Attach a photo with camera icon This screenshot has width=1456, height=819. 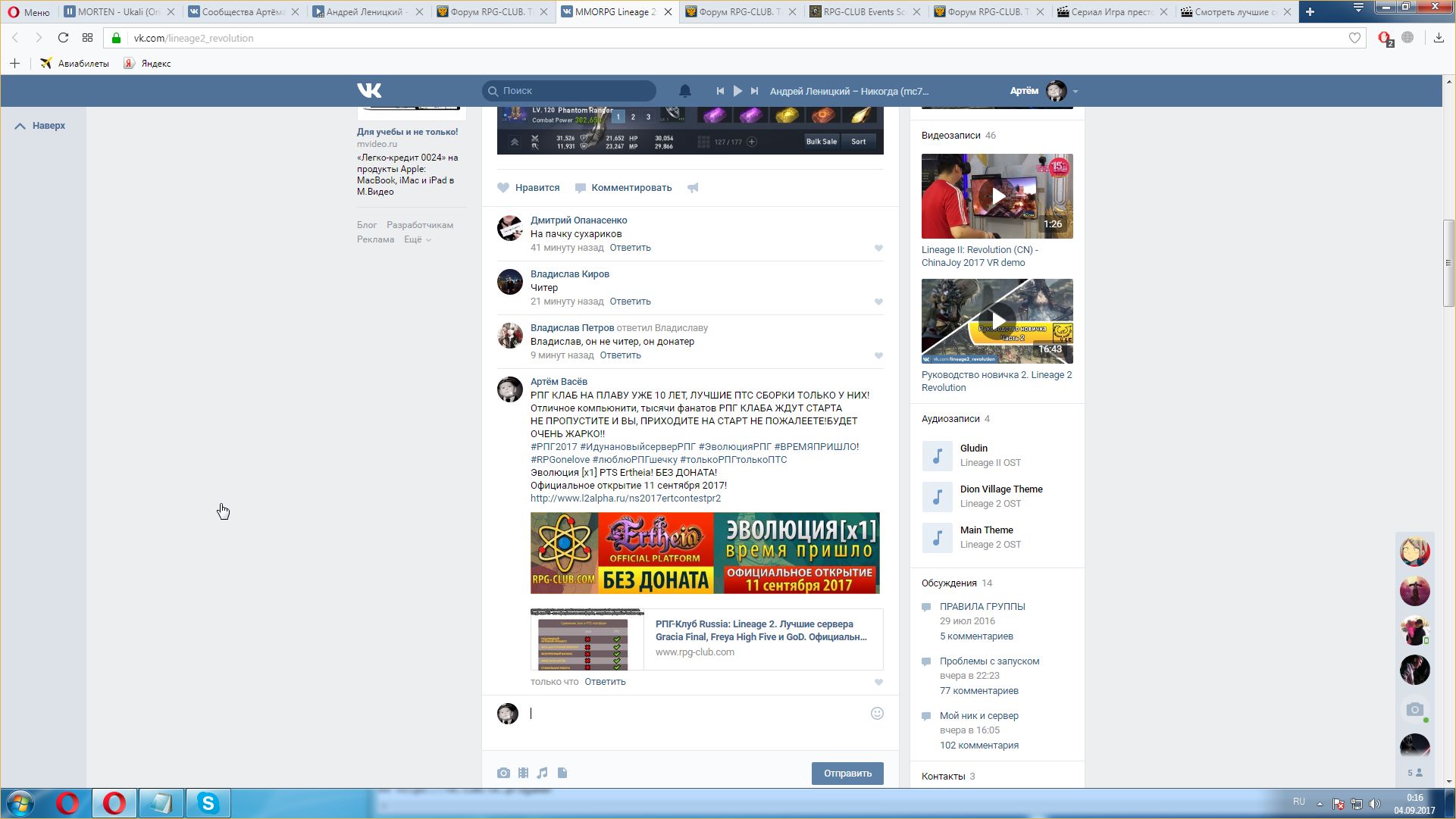(503, 773)
